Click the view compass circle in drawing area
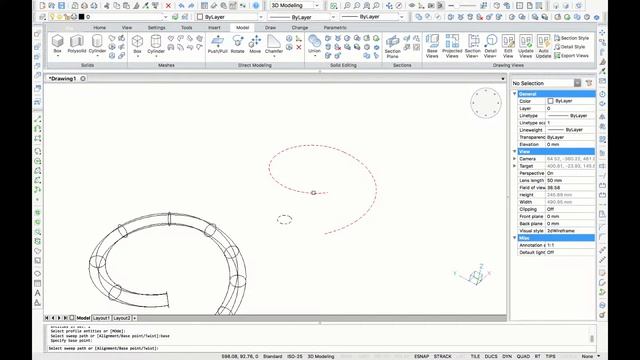Screen dimensions: 640x360 coord(486,103)
